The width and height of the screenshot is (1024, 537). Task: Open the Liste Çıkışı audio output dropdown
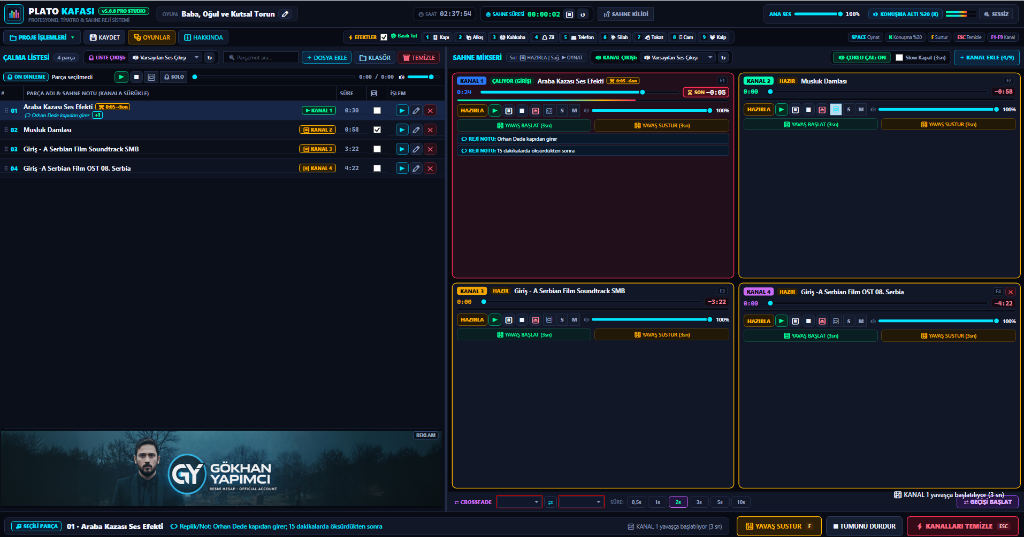[165, 57]
